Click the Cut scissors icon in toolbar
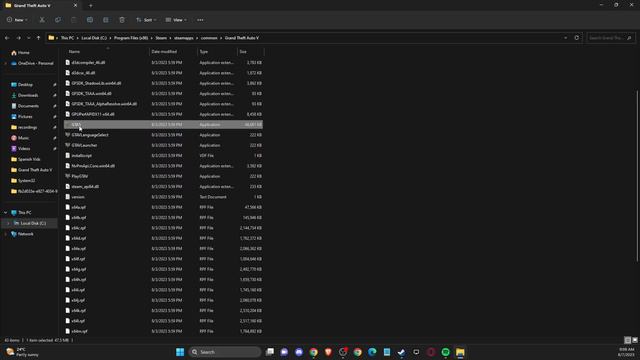The width and height of the screenshot is (640, 360). pyautogui.click(x=42, y=20)
